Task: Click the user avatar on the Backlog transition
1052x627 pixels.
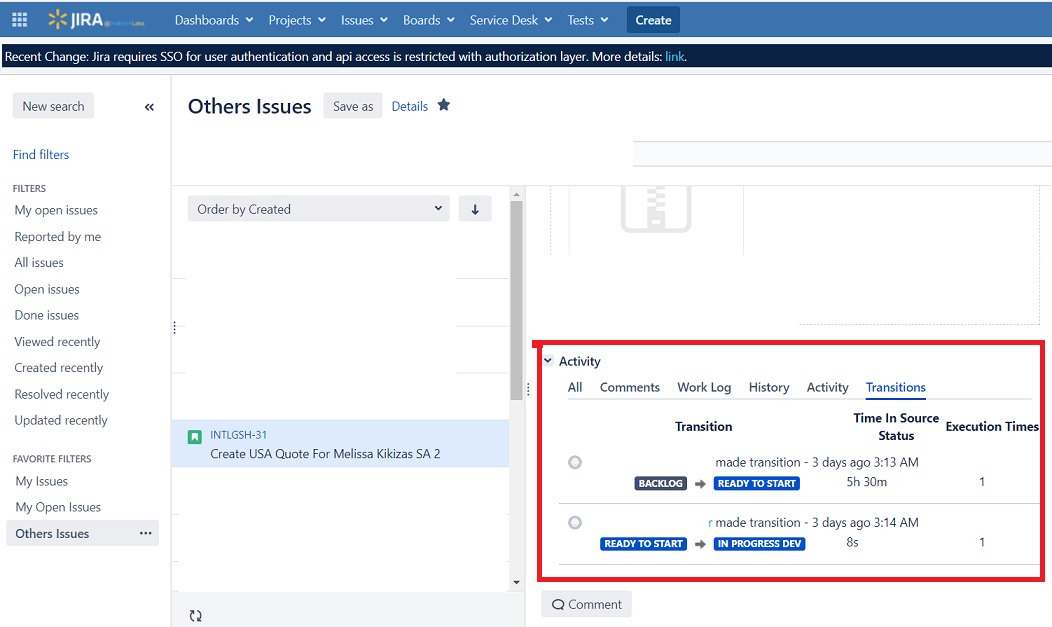Action: point(575,463)
